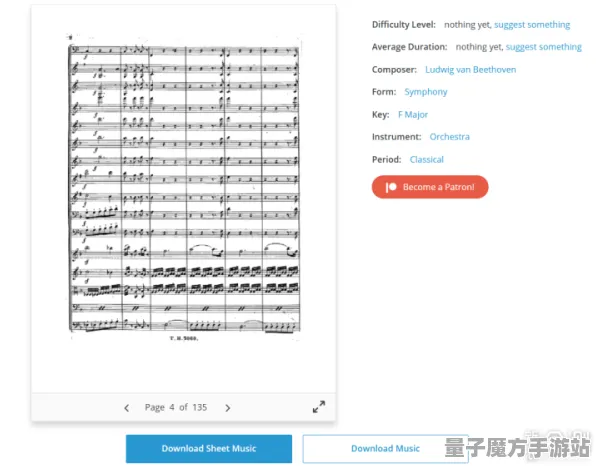This screenshot has width=596, height=466.
Task: Open the F Major key link
Action: pos(413,114)
